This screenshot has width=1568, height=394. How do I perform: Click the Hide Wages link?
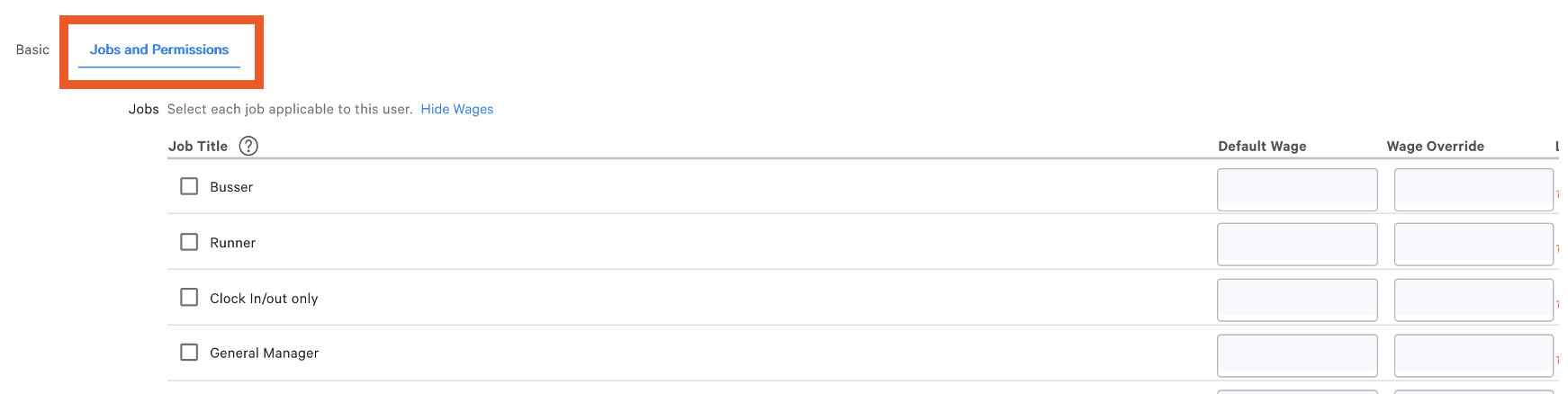pyautogui.click(x=456, y=109)
